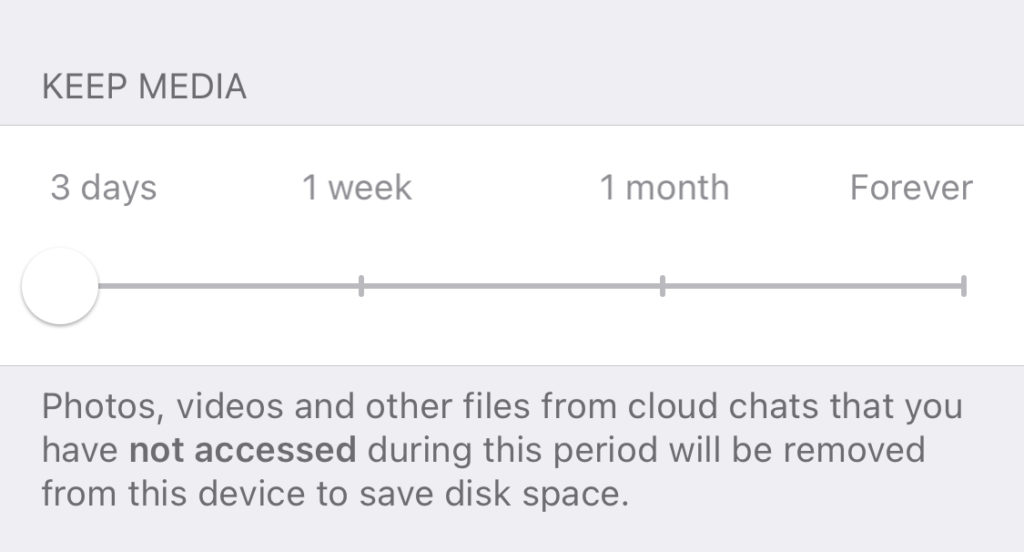The image size is (1024, 552).
Task: Select the "Forever" label
Action: coord(911,188)
